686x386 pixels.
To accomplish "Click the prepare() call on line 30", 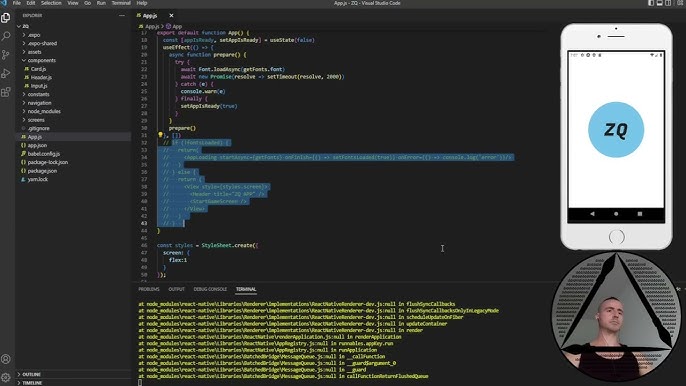I will click(182, 128).
